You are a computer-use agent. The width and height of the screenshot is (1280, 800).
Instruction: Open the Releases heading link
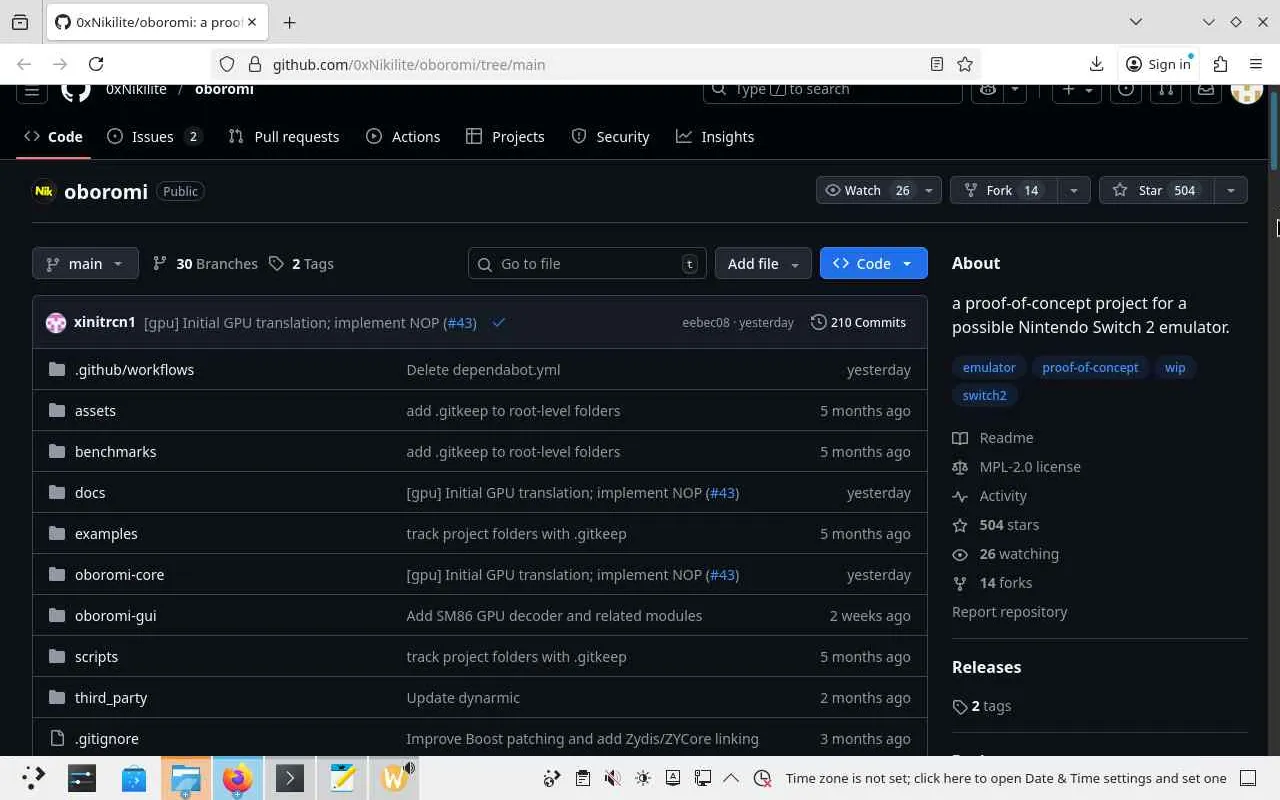[986, 667]
